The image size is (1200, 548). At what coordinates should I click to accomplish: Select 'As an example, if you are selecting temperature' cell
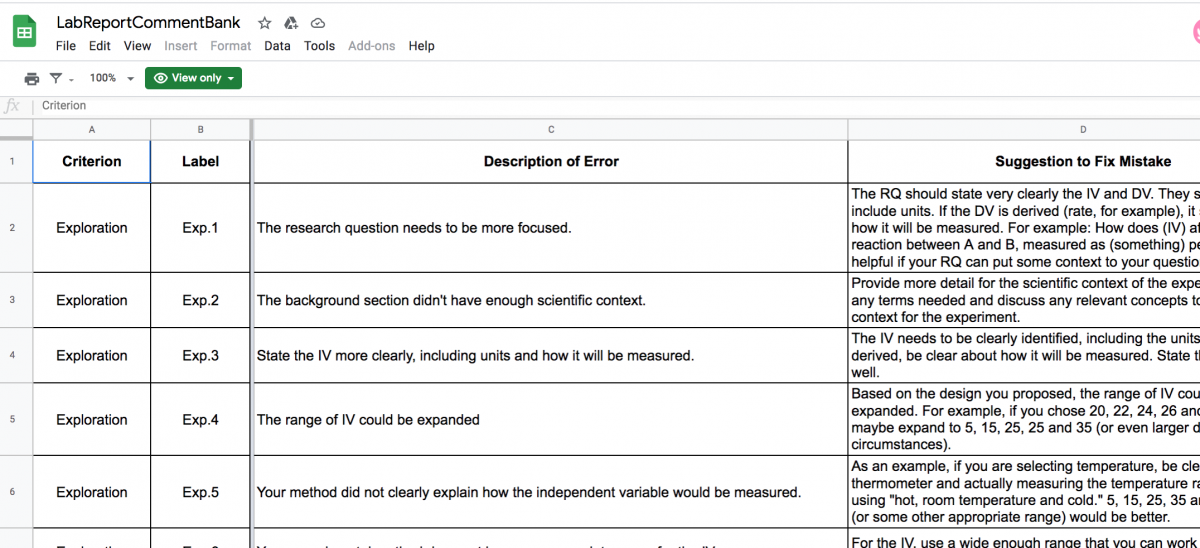1024,492
